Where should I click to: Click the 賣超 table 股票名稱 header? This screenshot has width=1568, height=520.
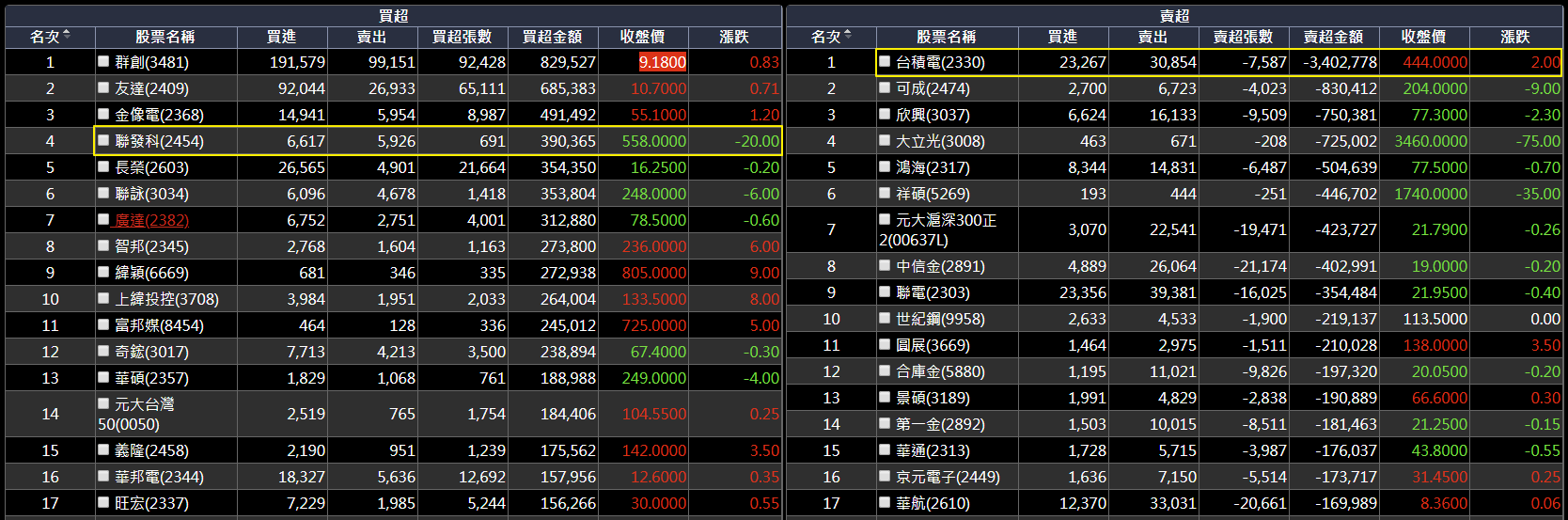(x=946, y=37)
